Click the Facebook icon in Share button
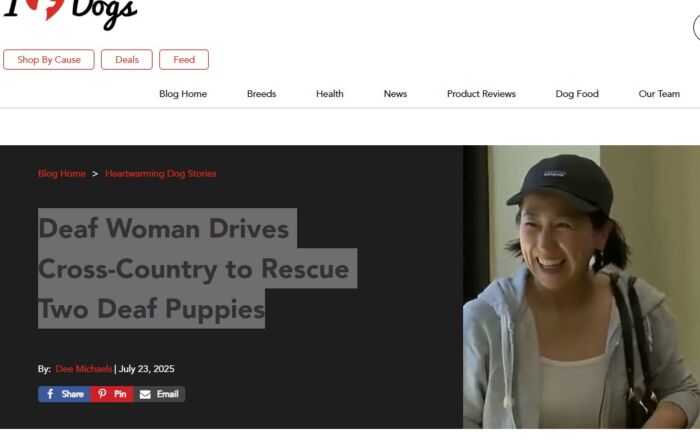This screenshot has height=441, width=700. [50, 394]
